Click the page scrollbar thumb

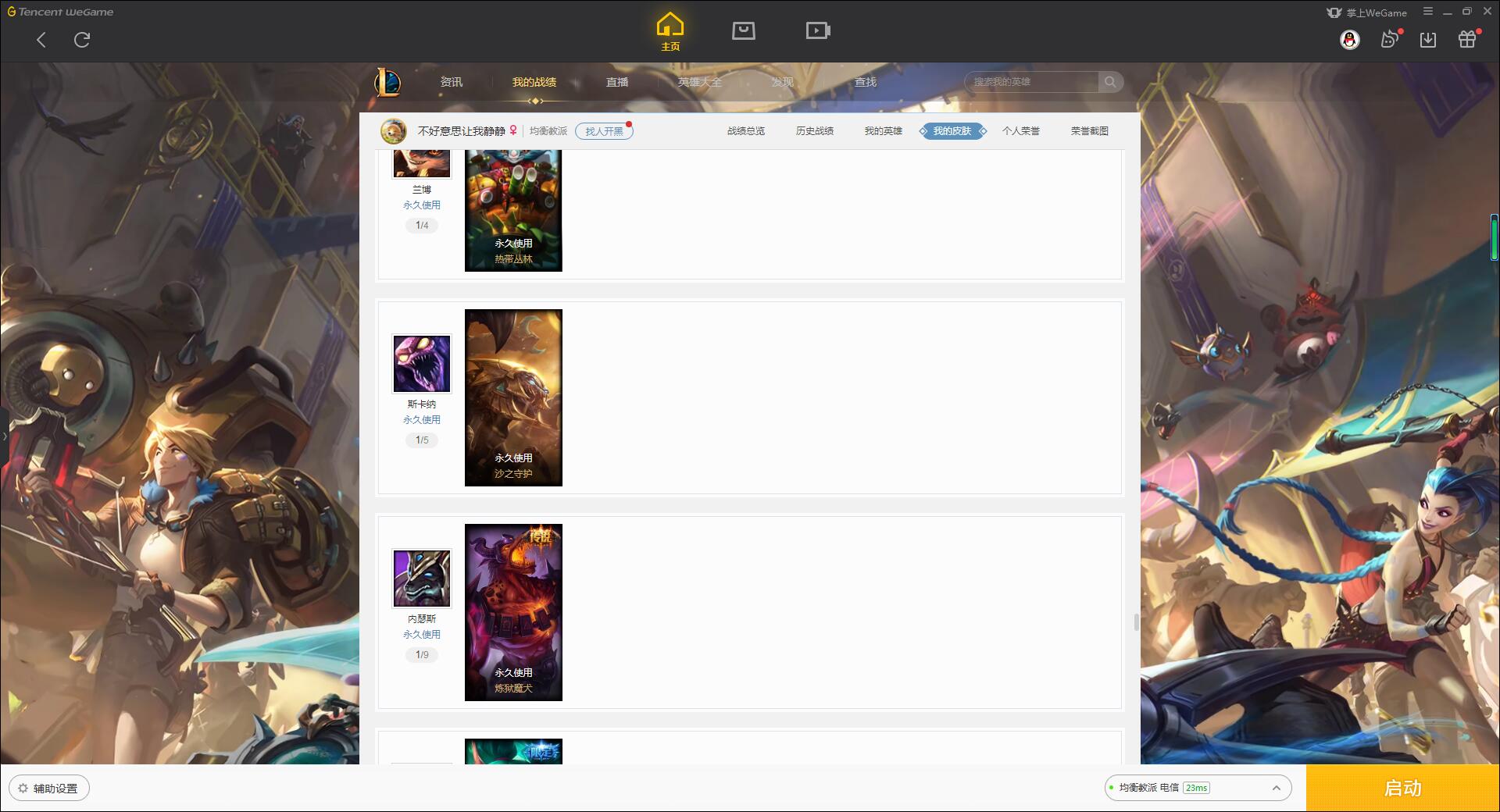pyautogui.click(x=1136, y=622)
